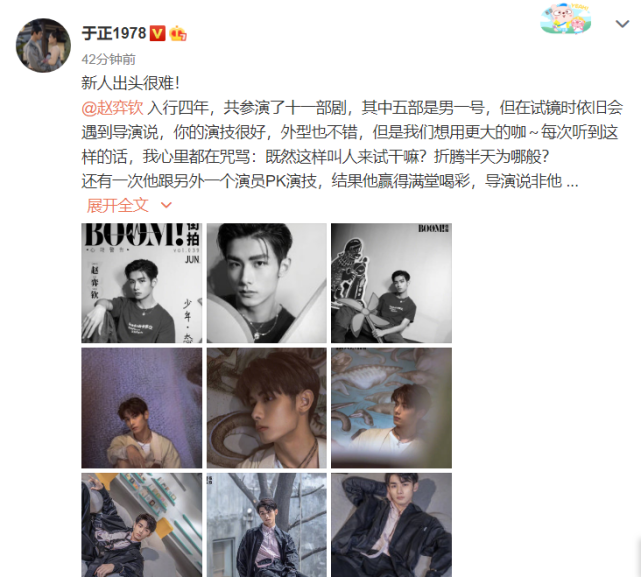641x577 pixels.
Task: Expand full text with 展开全文 link
Action: click(x=117, y=205)
